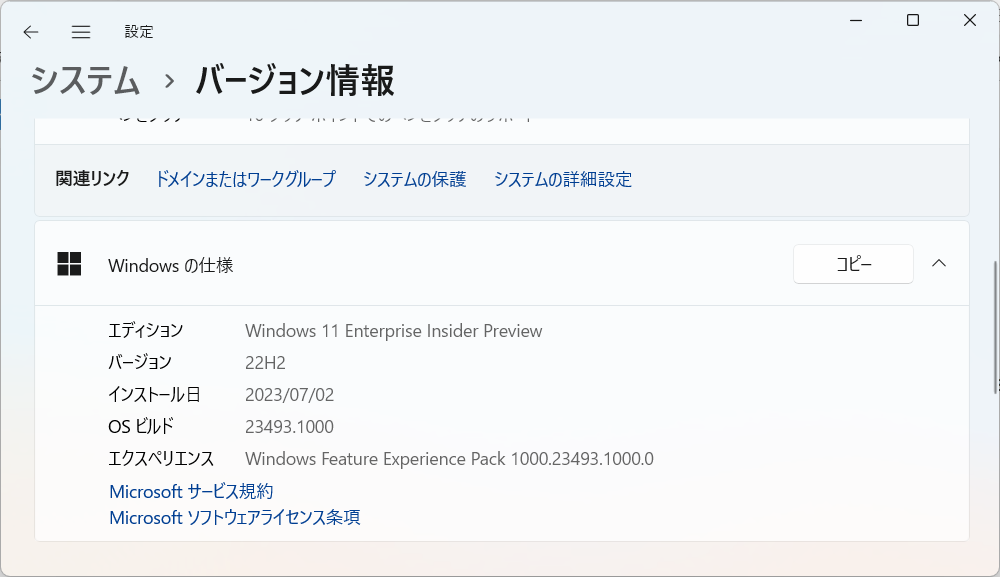Open the hamburger navigation menu

coord(81,32)
